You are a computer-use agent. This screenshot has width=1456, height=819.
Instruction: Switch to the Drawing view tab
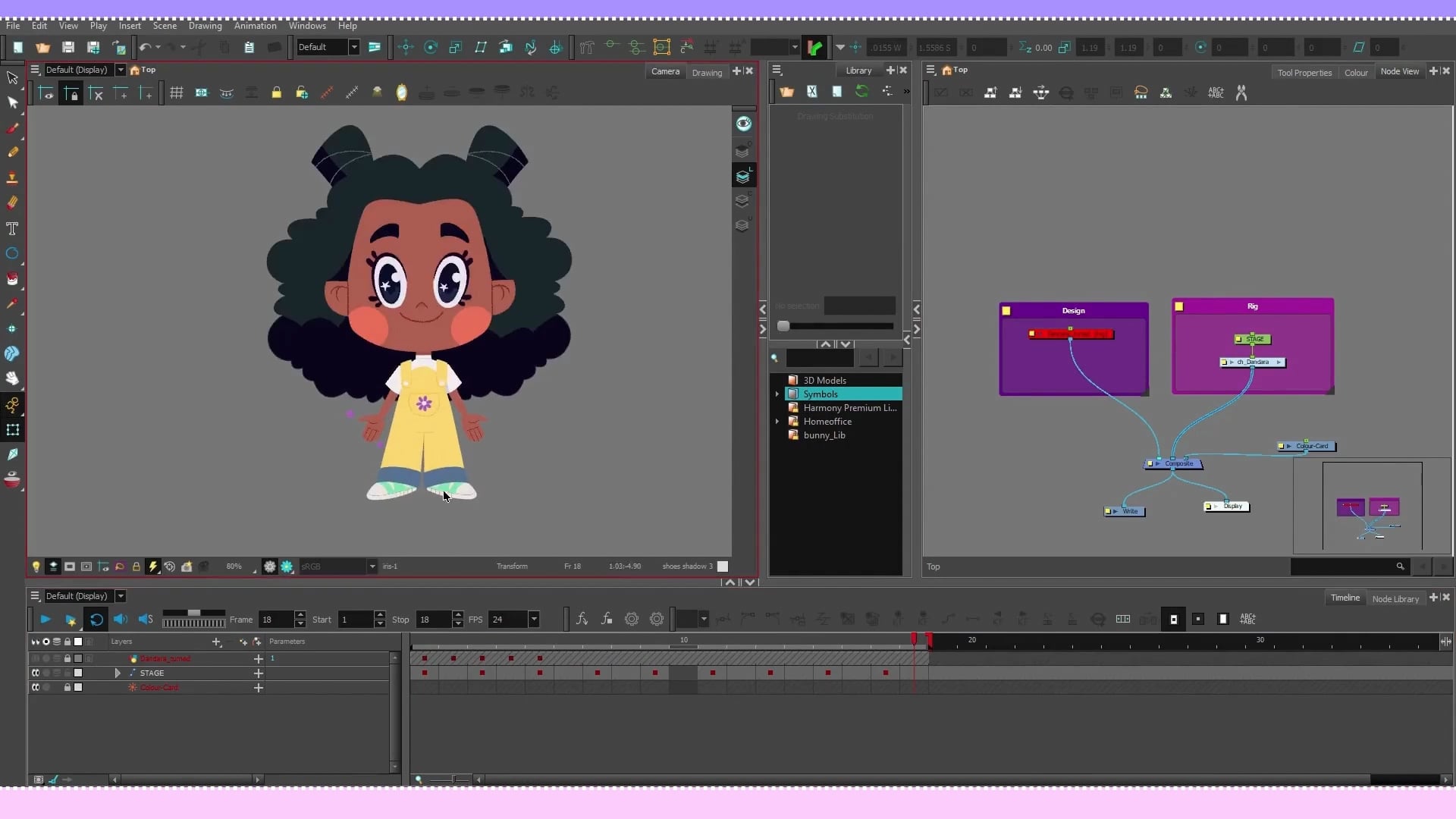click(707, 73)
